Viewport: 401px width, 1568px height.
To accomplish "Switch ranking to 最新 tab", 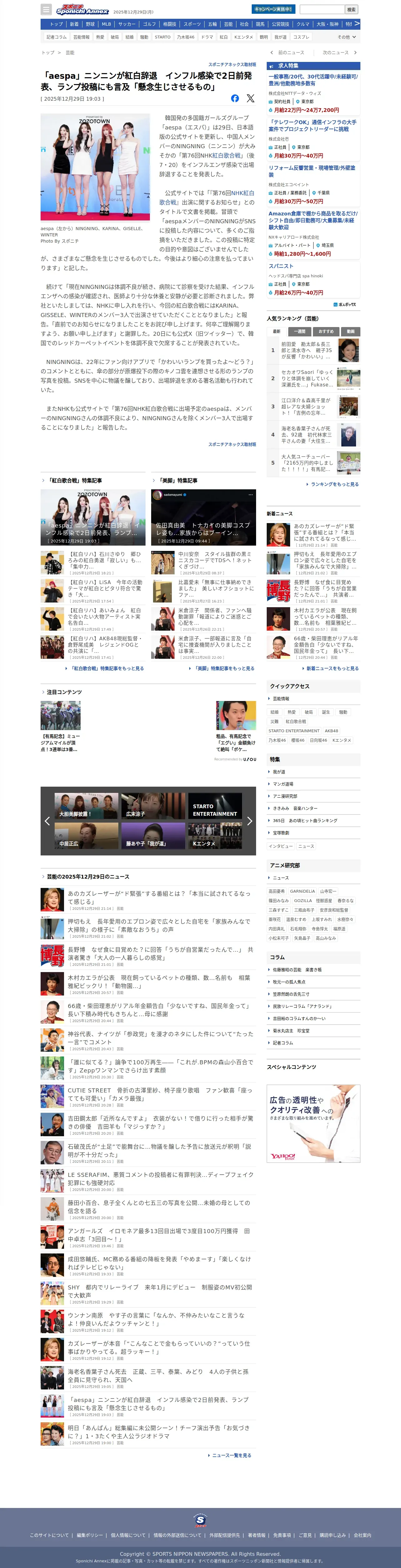I will (276, 332).
